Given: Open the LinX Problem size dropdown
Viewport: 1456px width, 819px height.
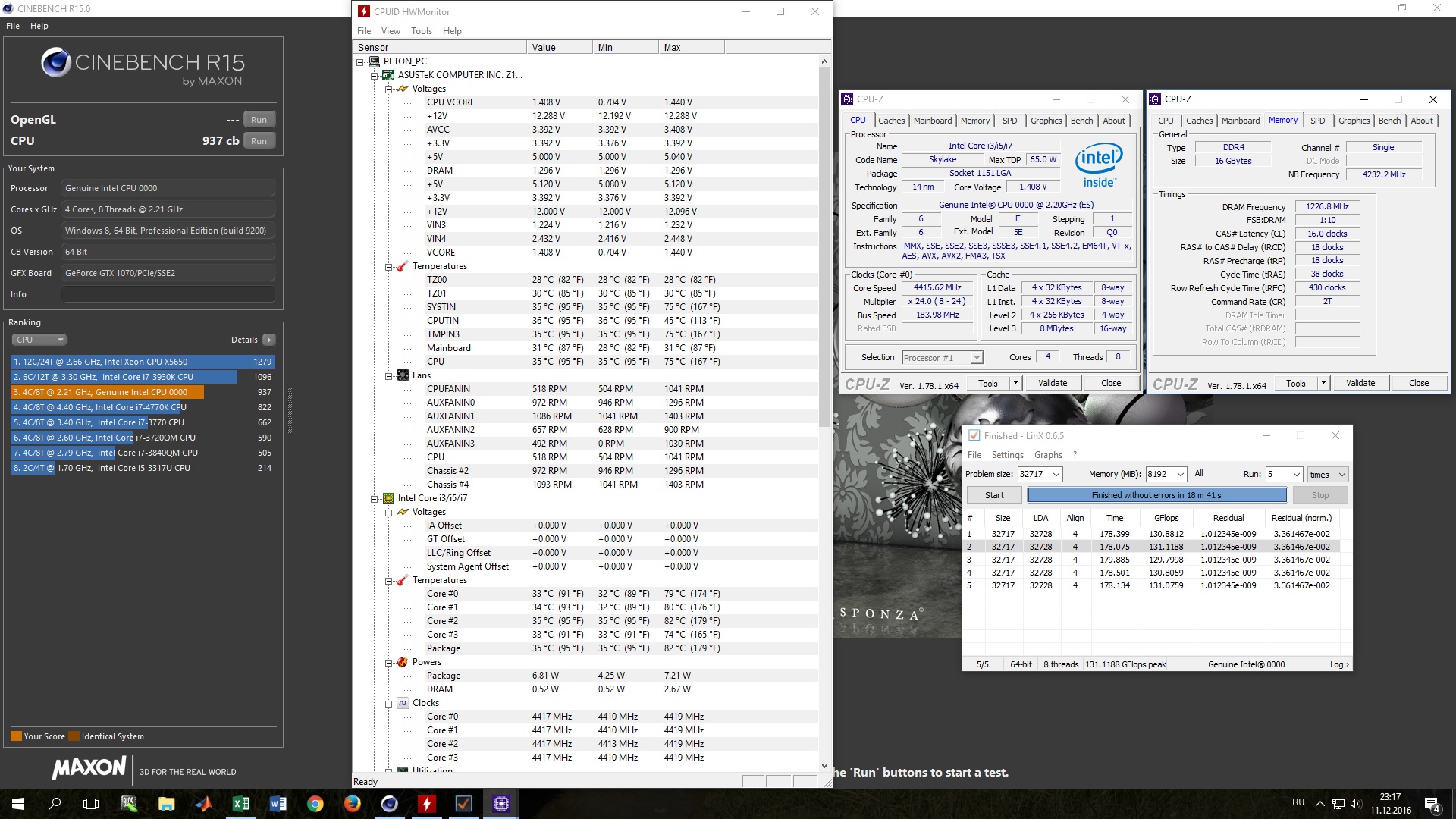Looking at the screenshot, I should [x=1056, y=475].
